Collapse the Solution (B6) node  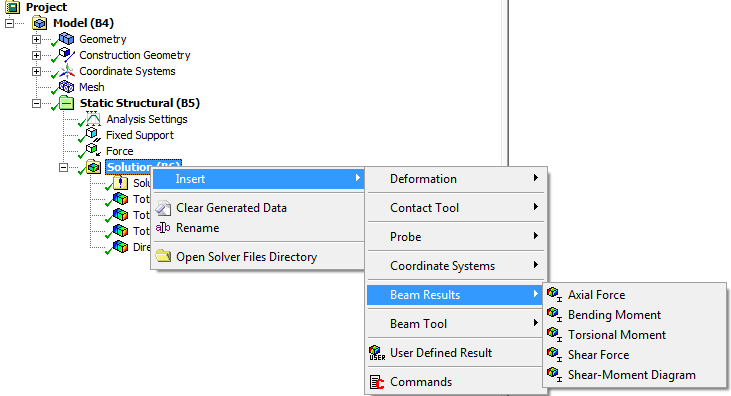pos(63,167)
